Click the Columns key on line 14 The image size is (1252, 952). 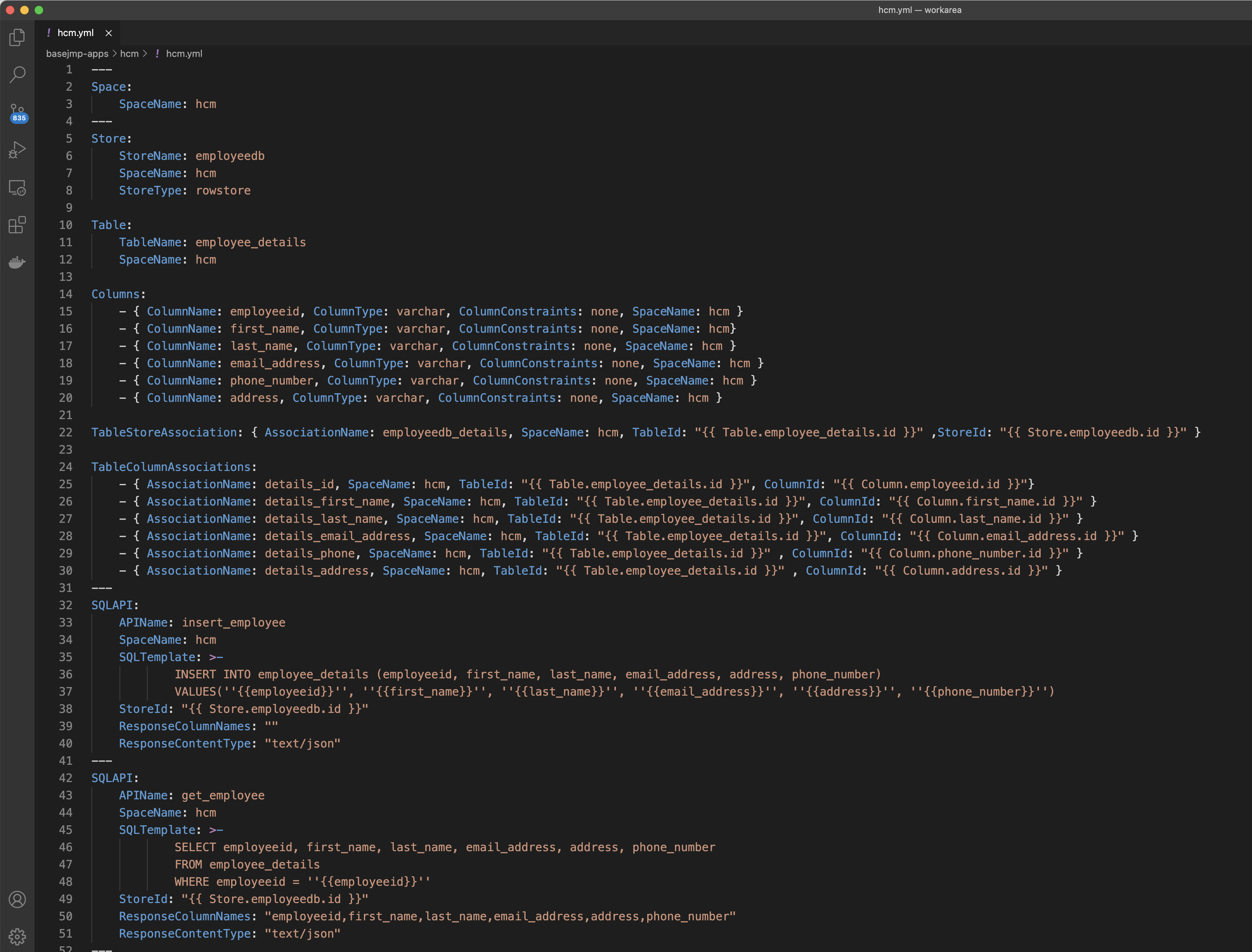click(x=115, y=294)
